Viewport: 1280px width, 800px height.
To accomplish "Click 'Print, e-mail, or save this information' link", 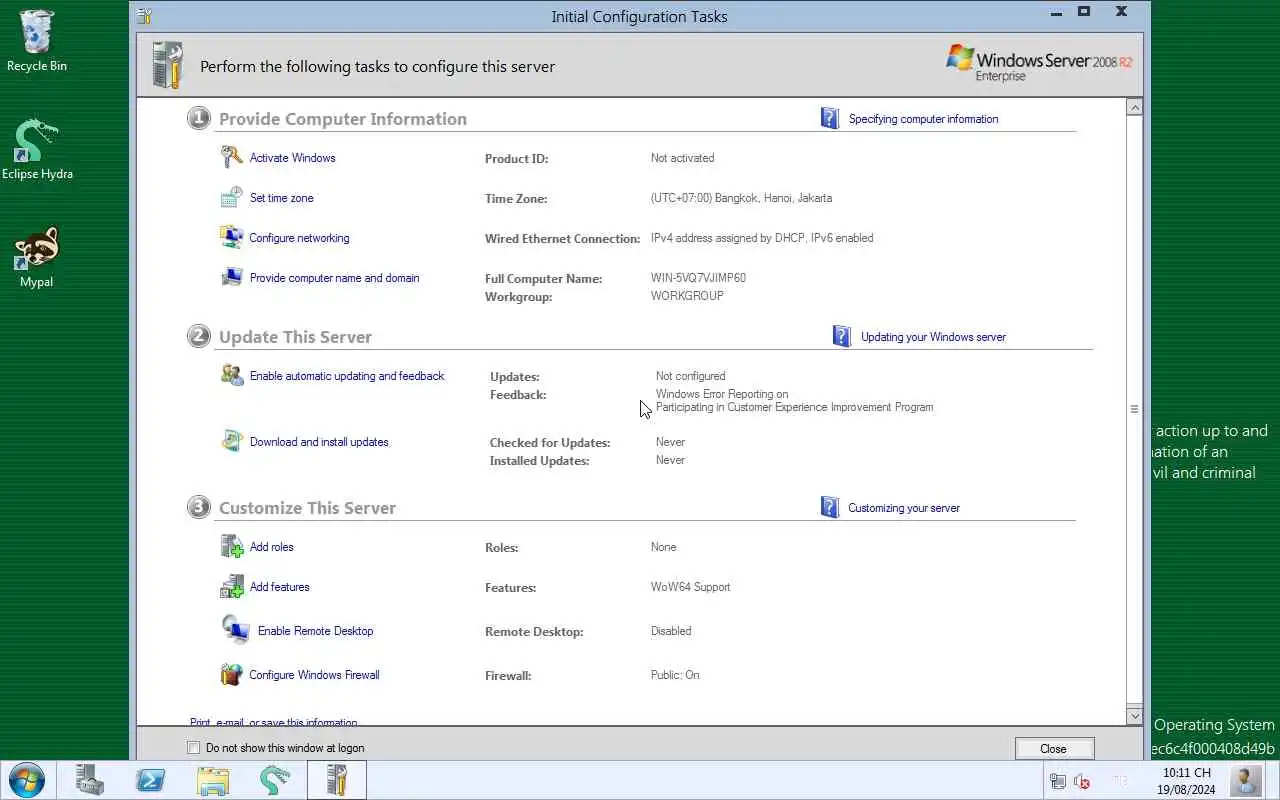I will point(274,722).
